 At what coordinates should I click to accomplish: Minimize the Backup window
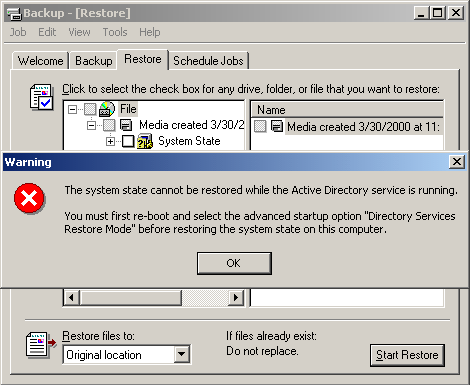coord(421,13)
